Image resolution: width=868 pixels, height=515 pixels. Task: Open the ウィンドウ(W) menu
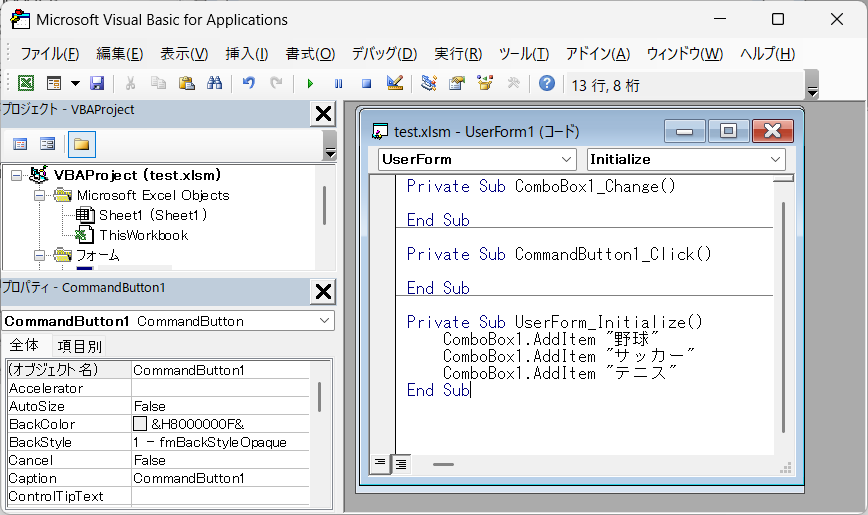click(685, 54)
